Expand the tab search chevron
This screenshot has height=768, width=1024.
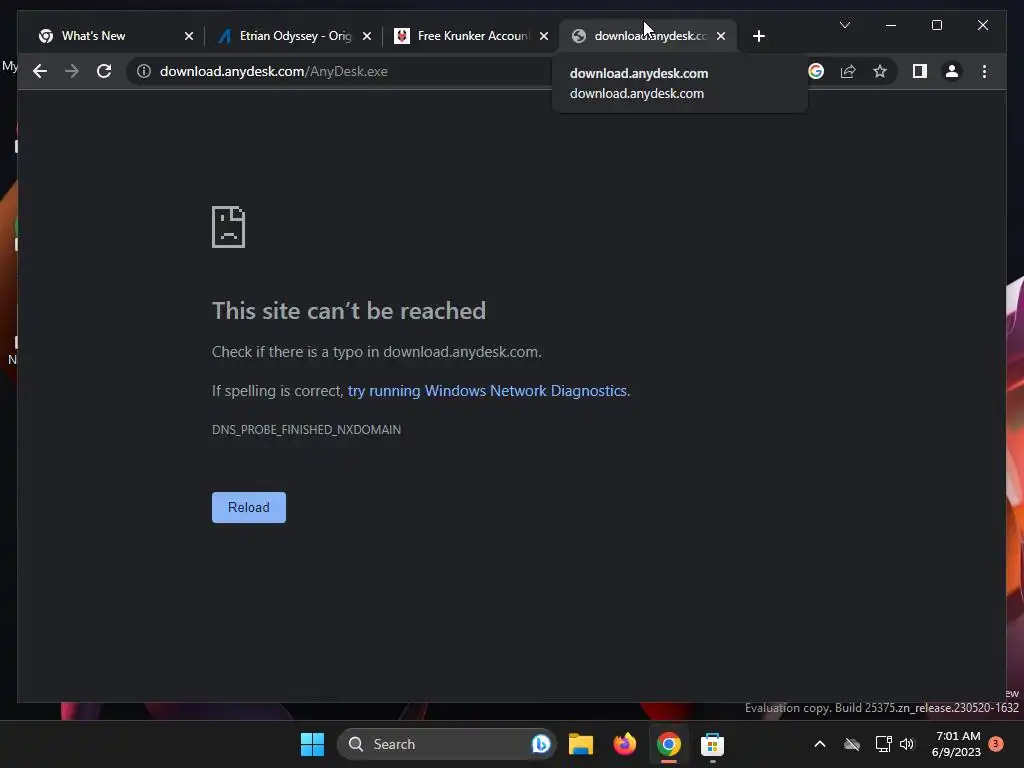pyautogui.click(x=844, y=25)
